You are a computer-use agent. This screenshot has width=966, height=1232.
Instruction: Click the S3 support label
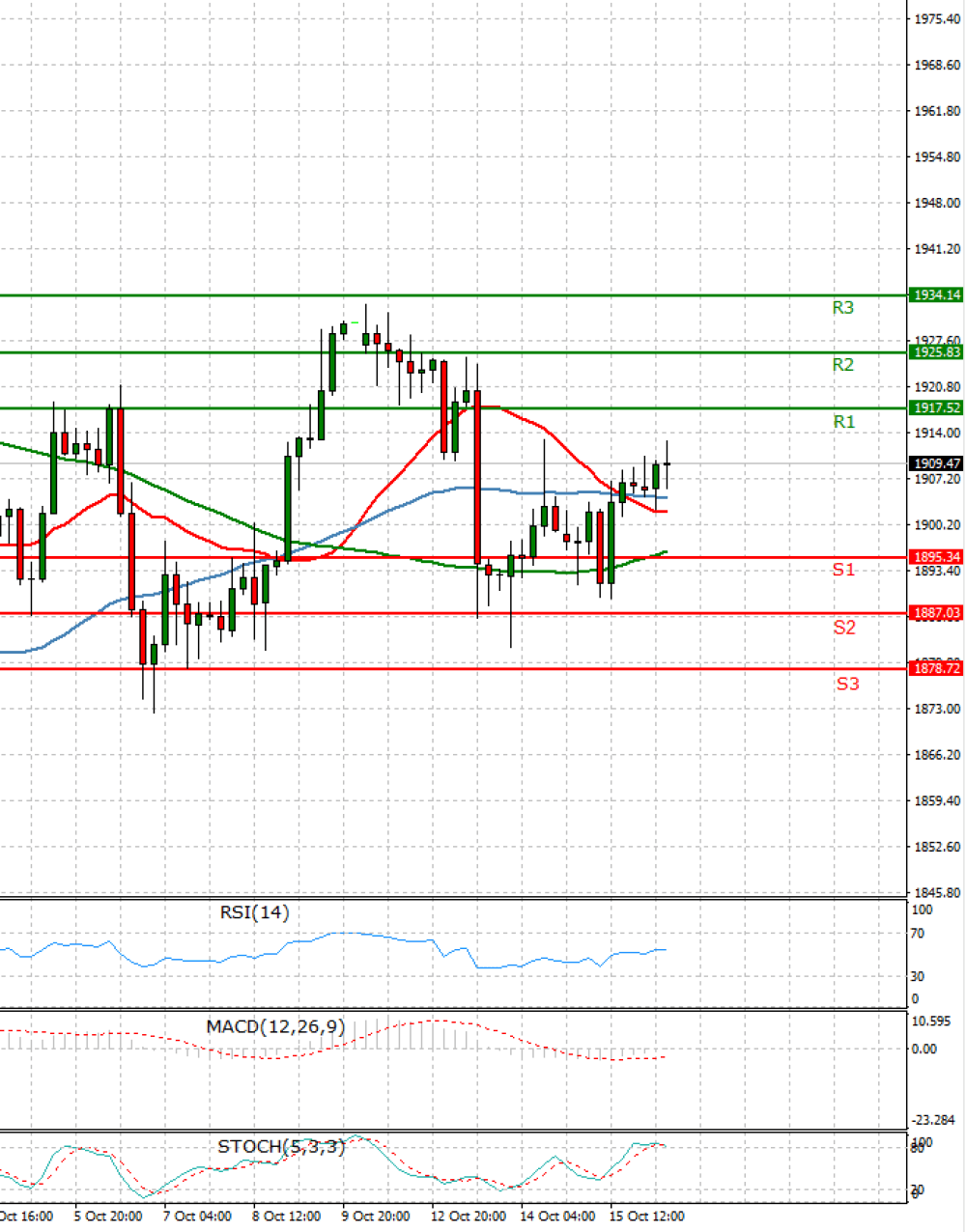847,684
